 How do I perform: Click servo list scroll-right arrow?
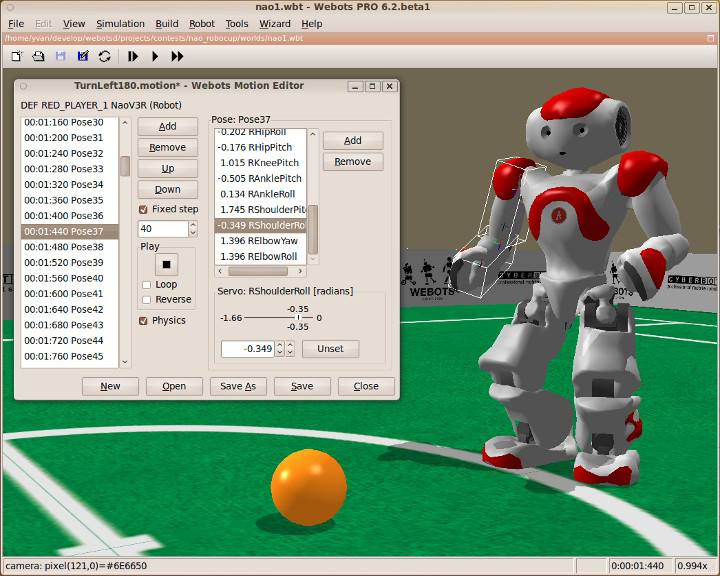pyautogui.click(x=300, y=271)
